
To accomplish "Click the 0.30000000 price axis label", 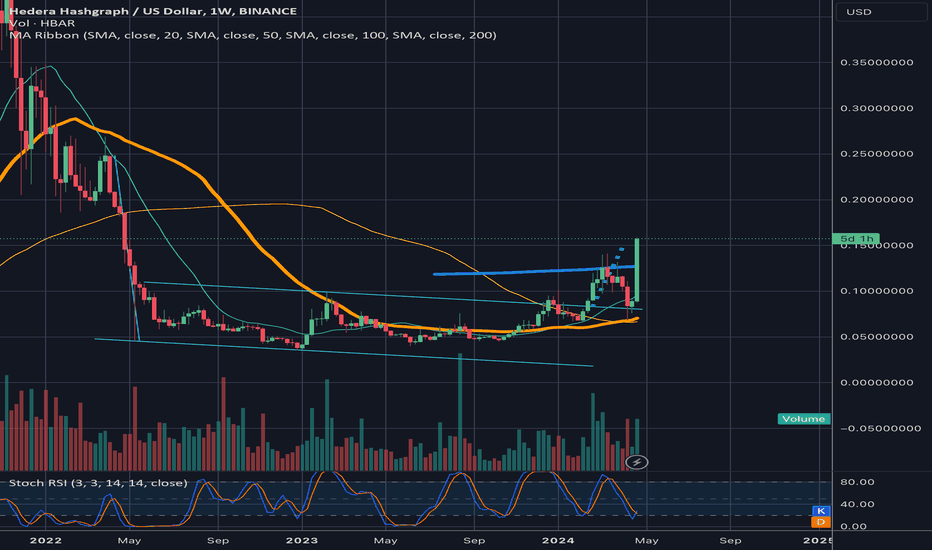I will point(877,108).
